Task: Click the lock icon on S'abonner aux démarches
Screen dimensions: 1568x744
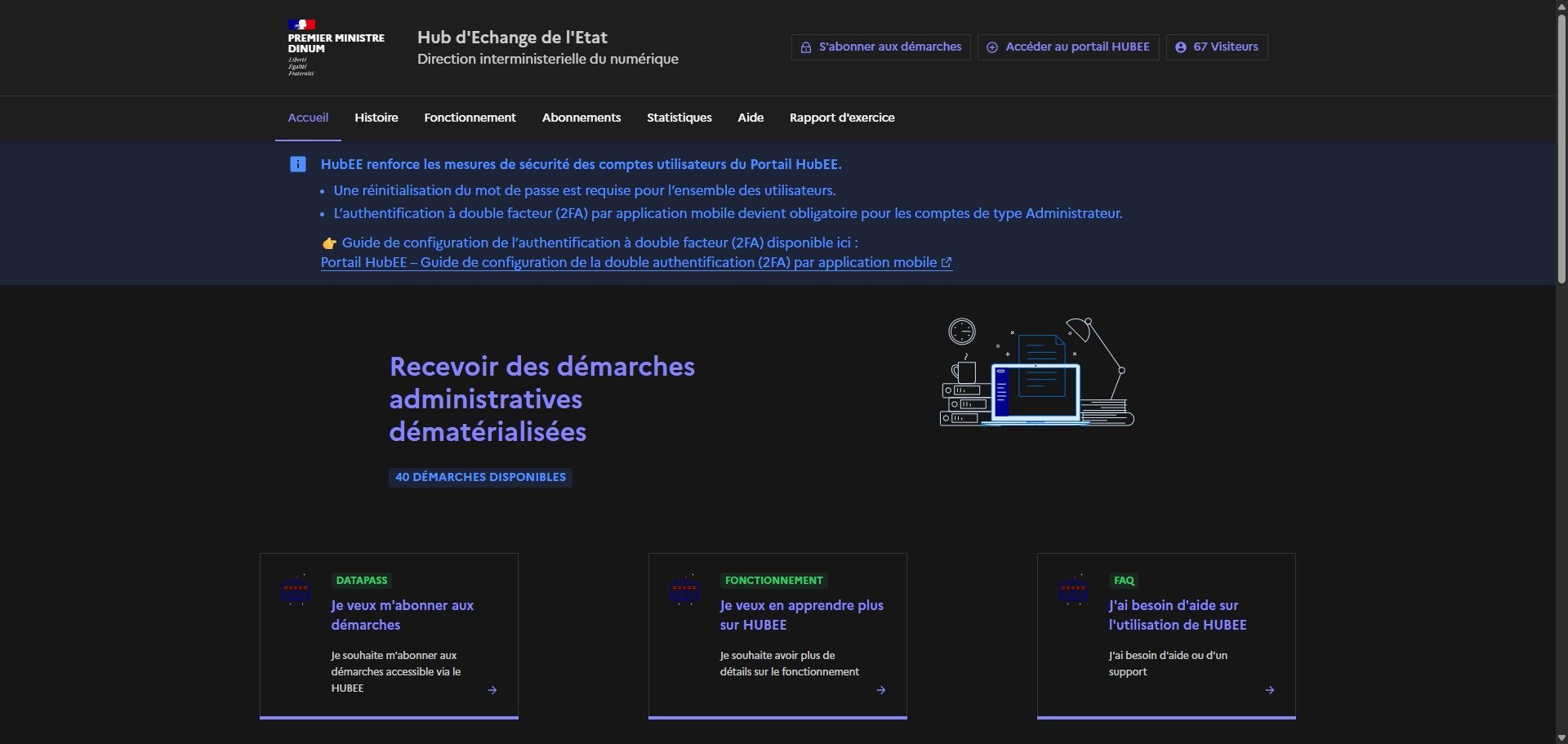Action: pyautogui.click(x=806, y=47)
